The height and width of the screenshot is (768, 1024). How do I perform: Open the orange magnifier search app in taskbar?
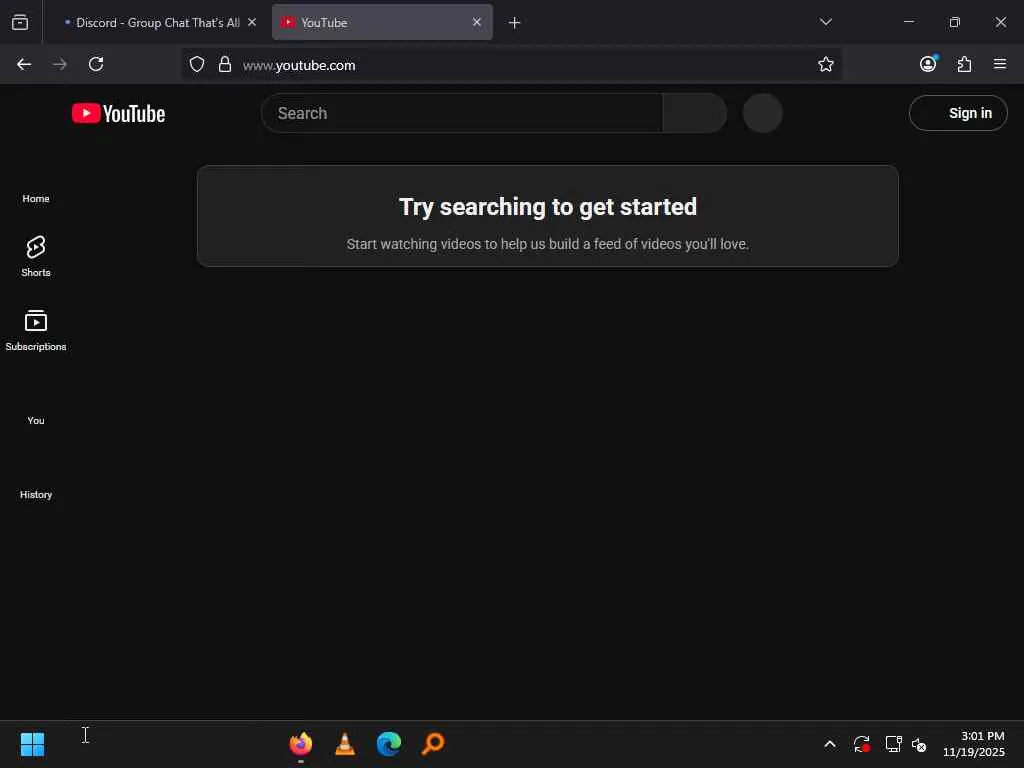[433, 744]
